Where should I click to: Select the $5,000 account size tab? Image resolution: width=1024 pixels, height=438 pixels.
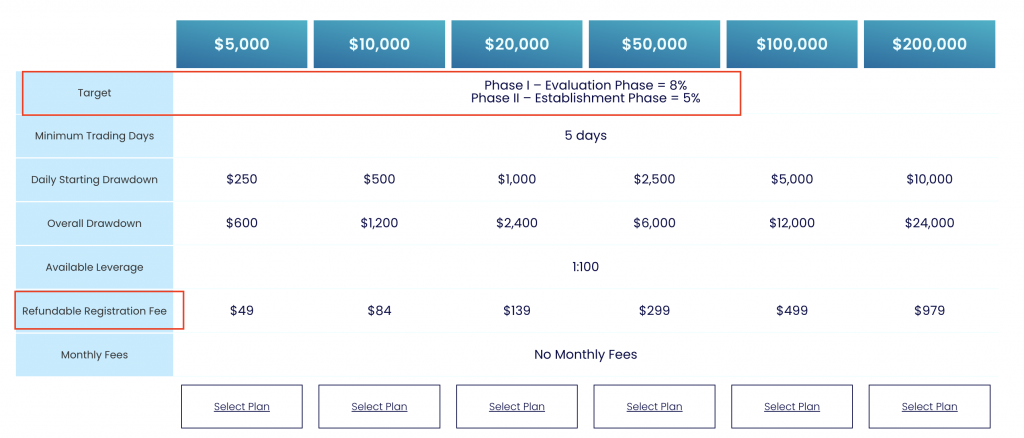click(242, 44)
